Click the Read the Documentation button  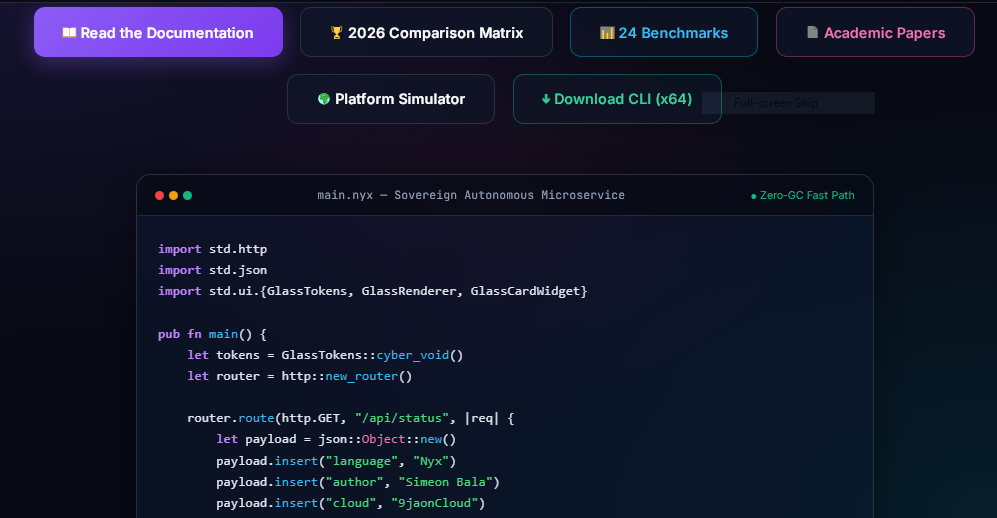[158, 32]
